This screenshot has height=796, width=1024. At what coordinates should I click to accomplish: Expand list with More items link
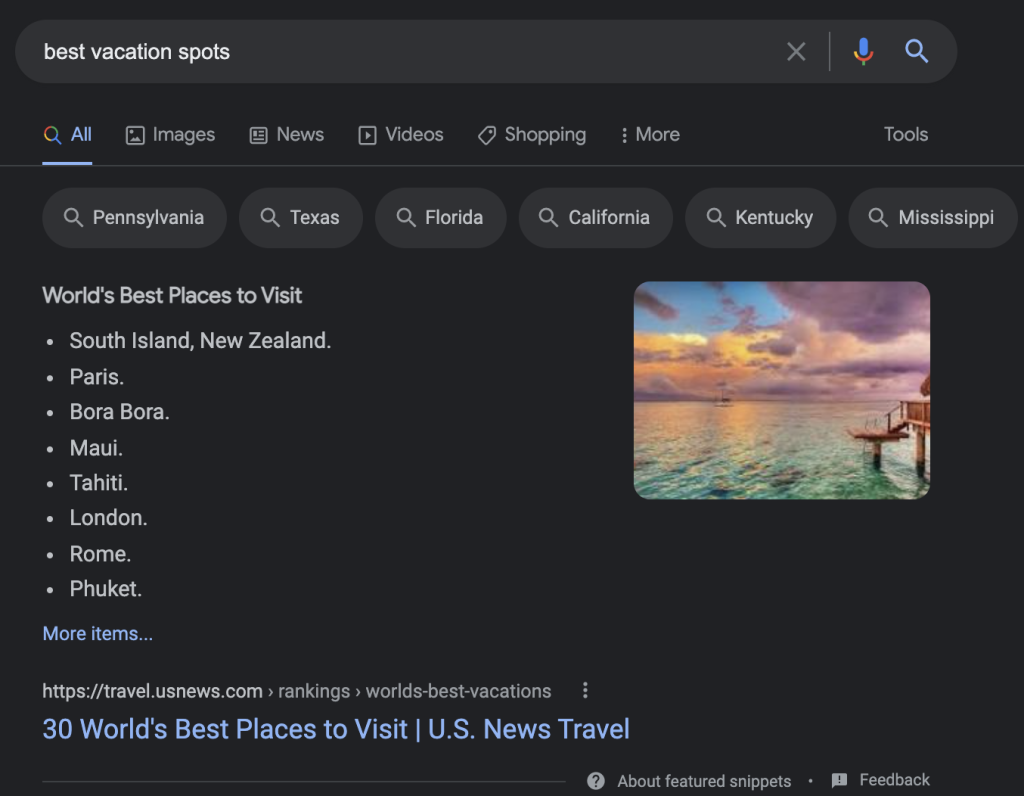pyautogui.click(x=98, y=634)
